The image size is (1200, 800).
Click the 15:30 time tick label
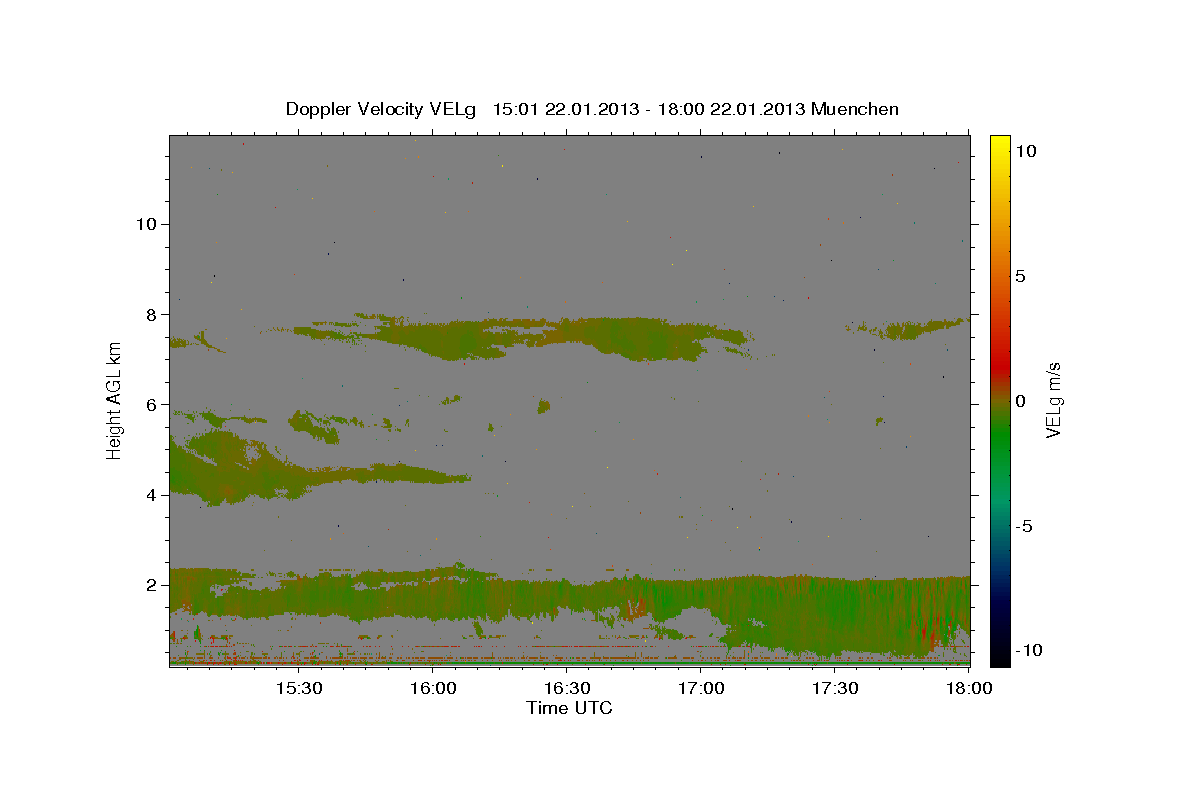pos(298,689)
